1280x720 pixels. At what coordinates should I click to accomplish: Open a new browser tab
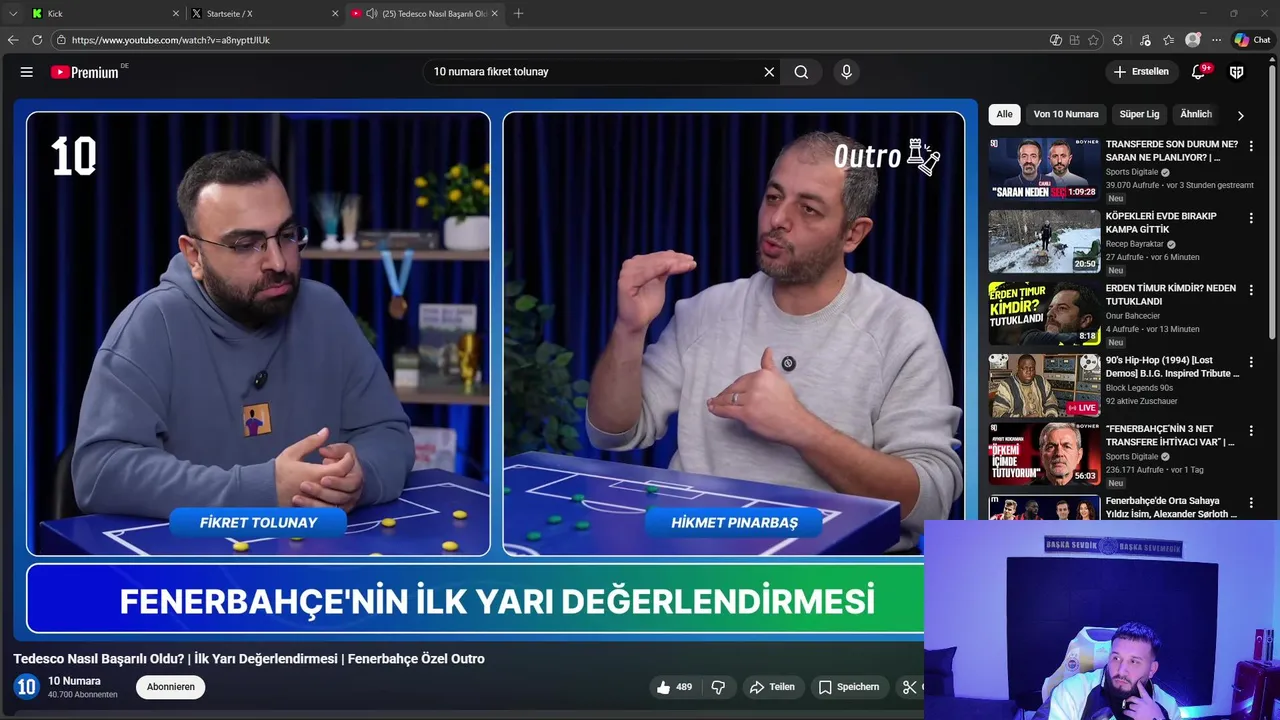click(x=518, y=14)
